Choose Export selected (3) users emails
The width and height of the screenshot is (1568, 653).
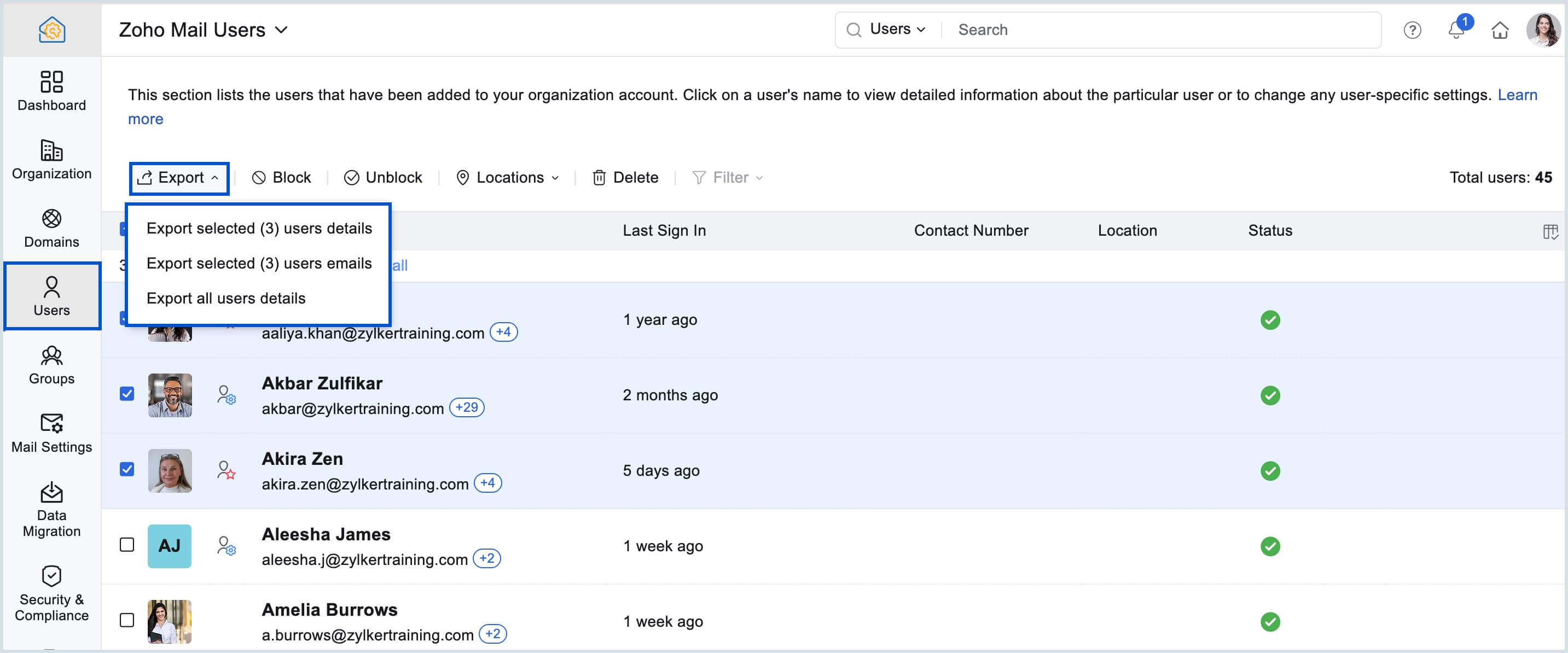(259, 264)
